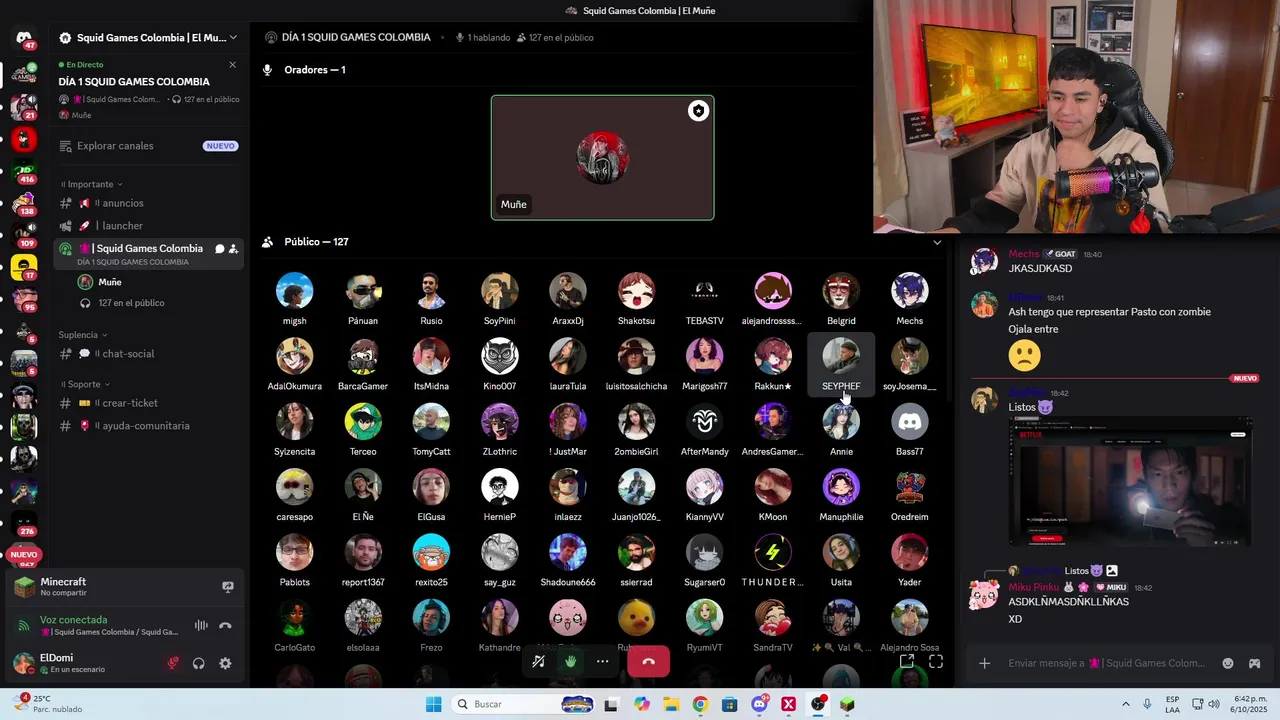Close the live stage banner

point(232,65)
